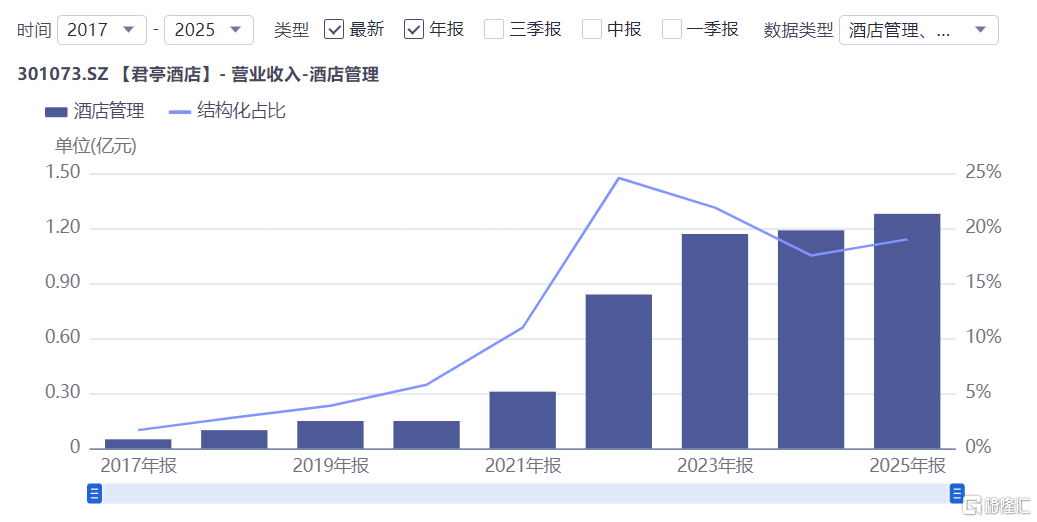Image resolution: width=1037 pixels, height=522 pixels.
Task: Enable the 中报 checkbox
Action: pos(592,29)
